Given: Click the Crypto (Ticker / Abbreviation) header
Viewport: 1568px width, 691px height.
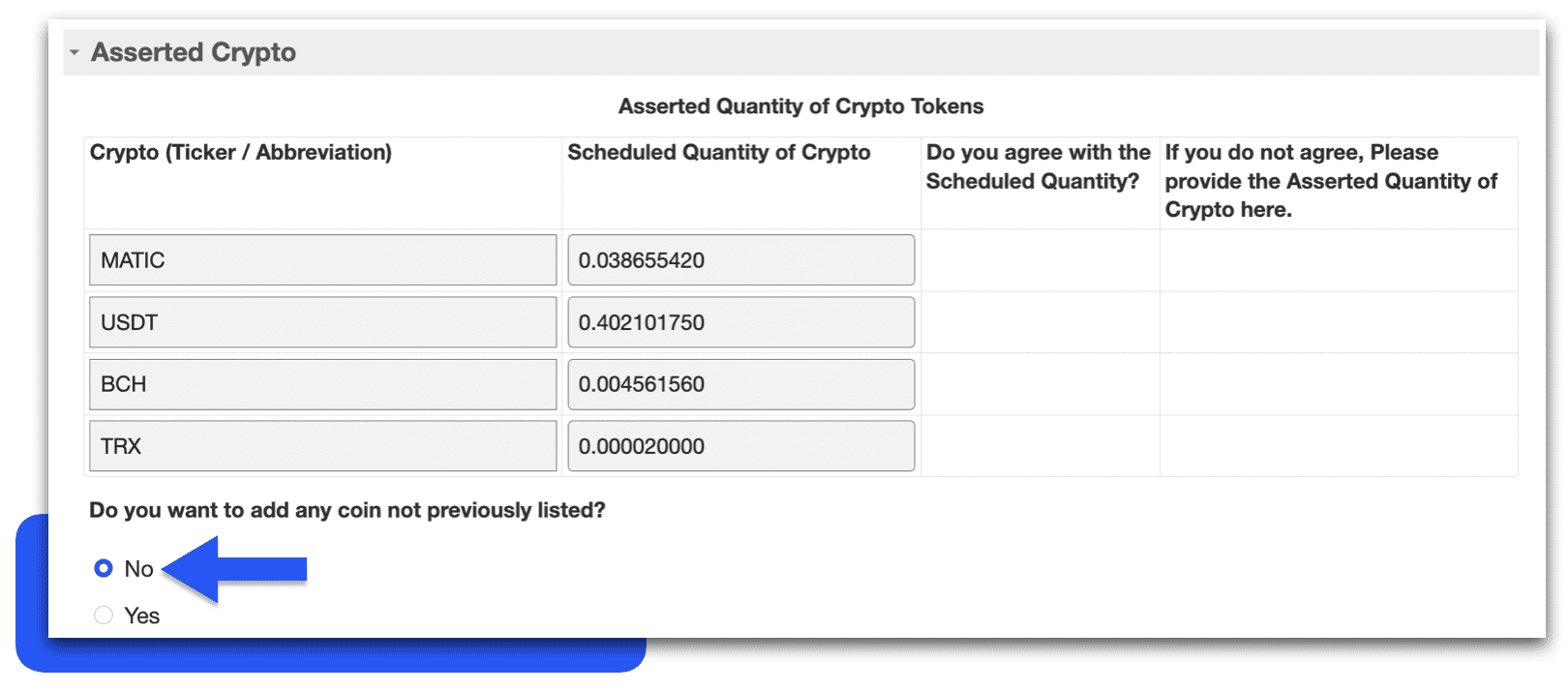Looking at the screenshot, I should [241, 153].
